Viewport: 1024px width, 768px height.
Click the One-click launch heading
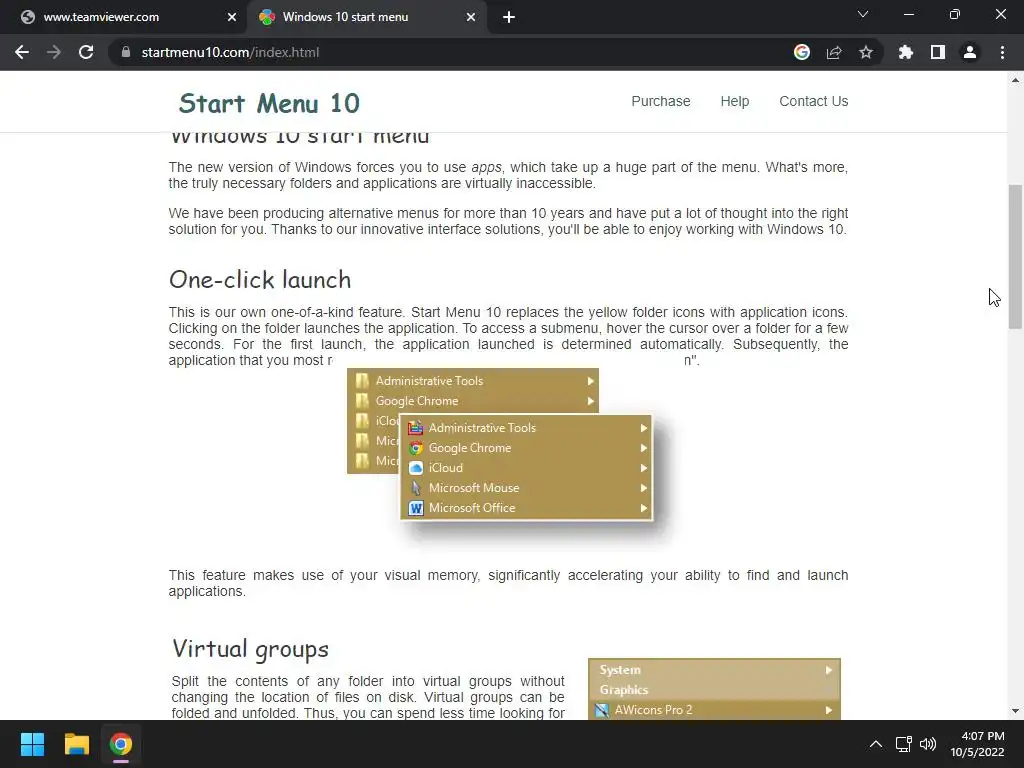click(260, 280)
